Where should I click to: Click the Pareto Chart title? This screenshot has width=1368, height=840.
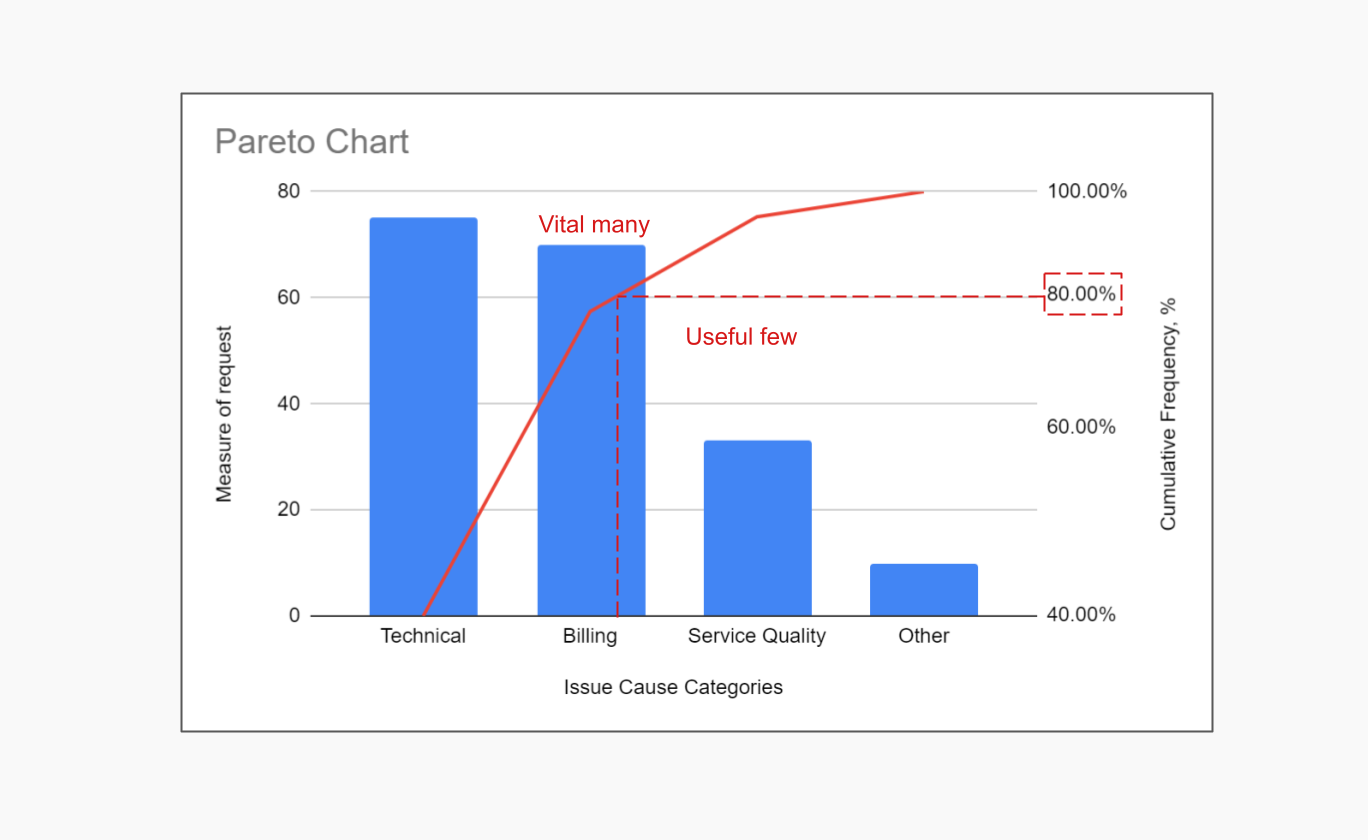click(x=312, y=142)
